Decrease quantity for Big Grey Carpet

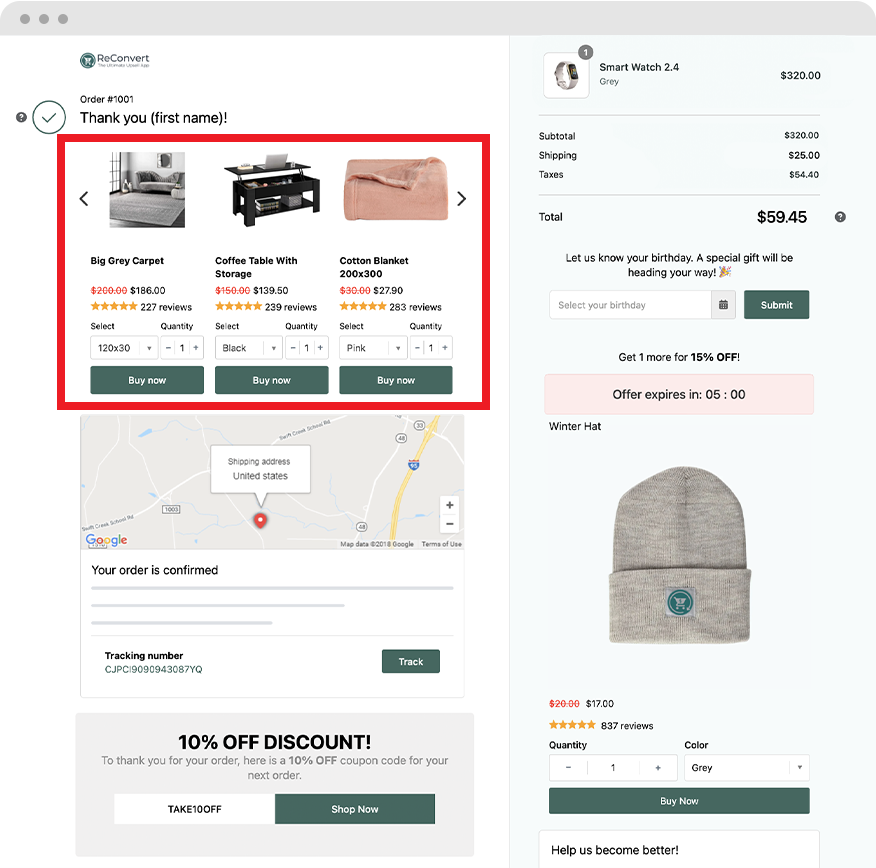[x=168, y=348]
